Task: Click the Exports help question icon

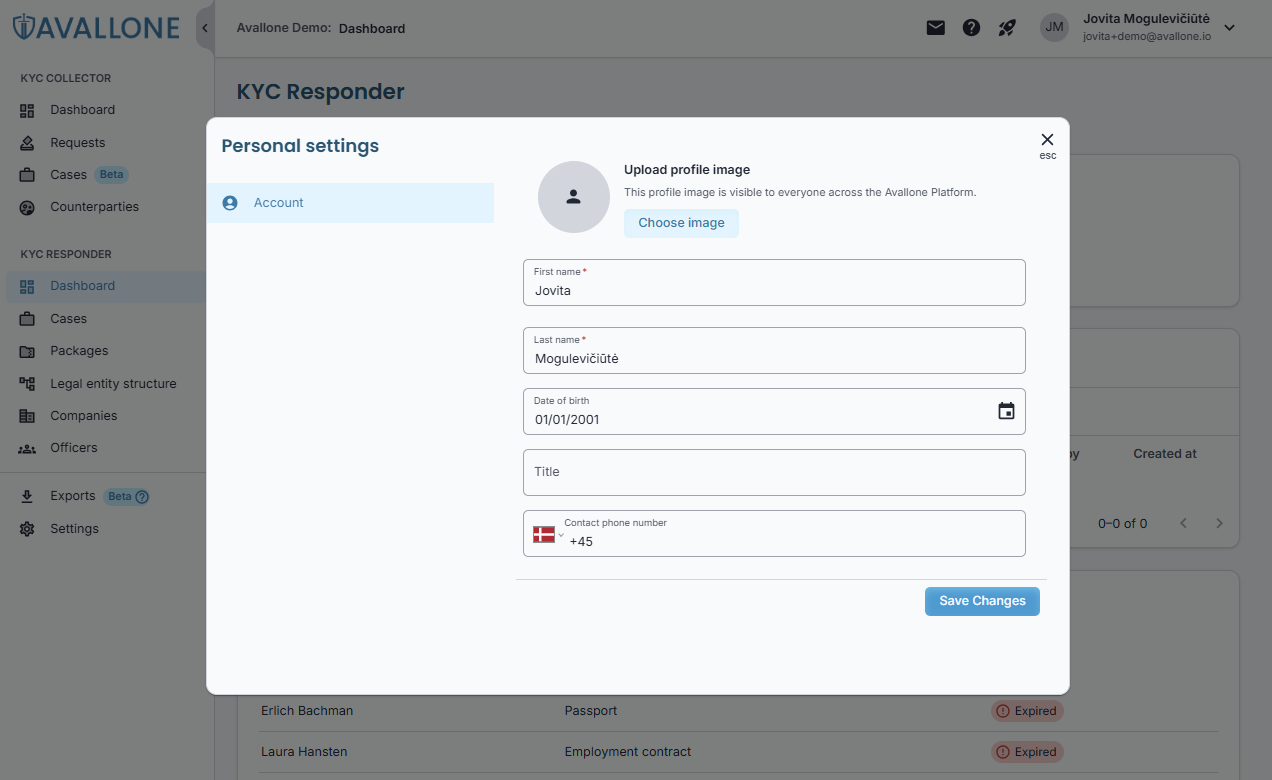Action: [142, 497]
